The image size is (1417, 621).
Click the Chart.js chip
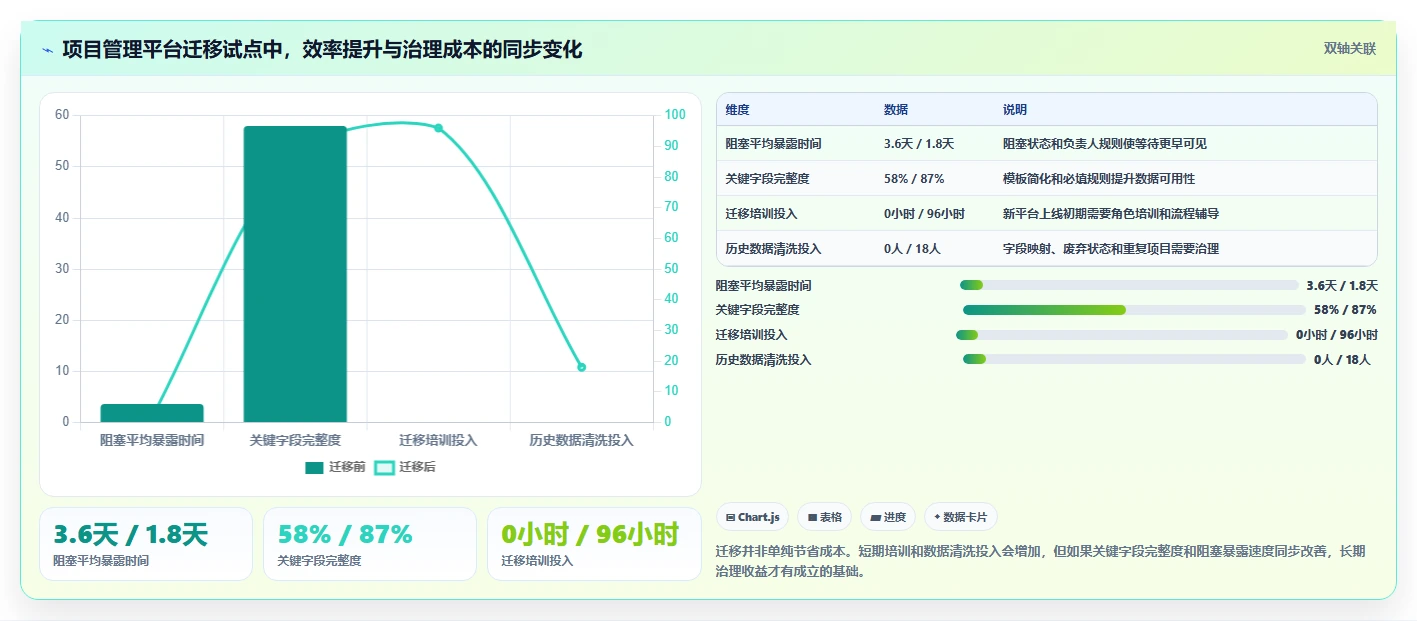pos(752,517)
